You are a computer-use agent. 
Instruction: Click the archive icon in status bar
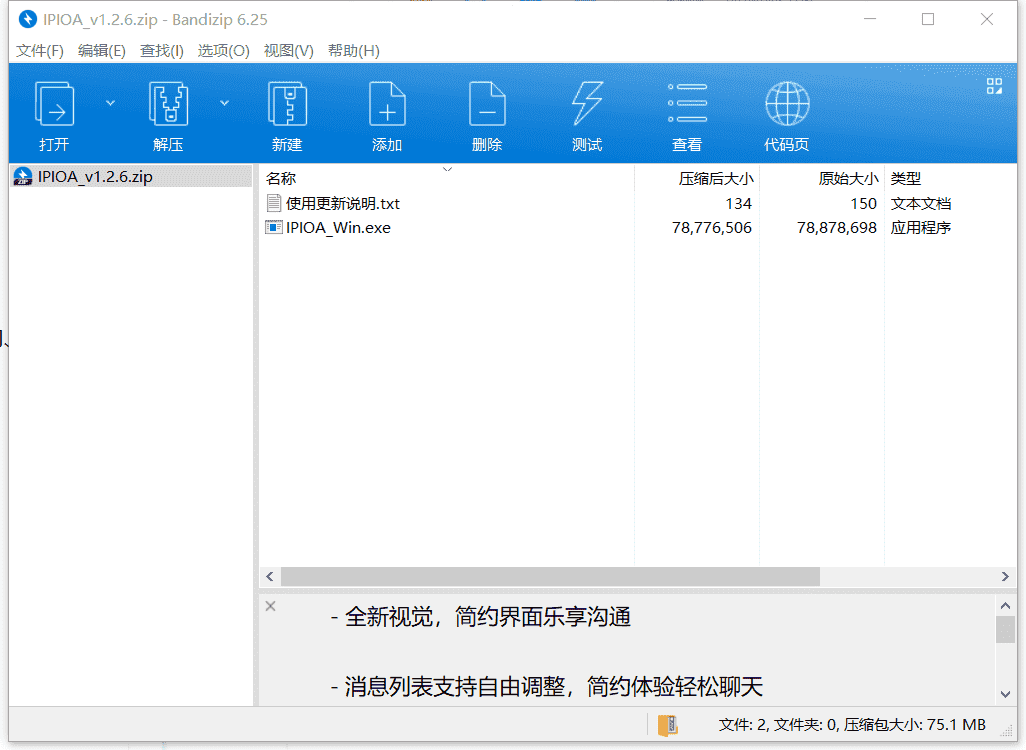667,725
